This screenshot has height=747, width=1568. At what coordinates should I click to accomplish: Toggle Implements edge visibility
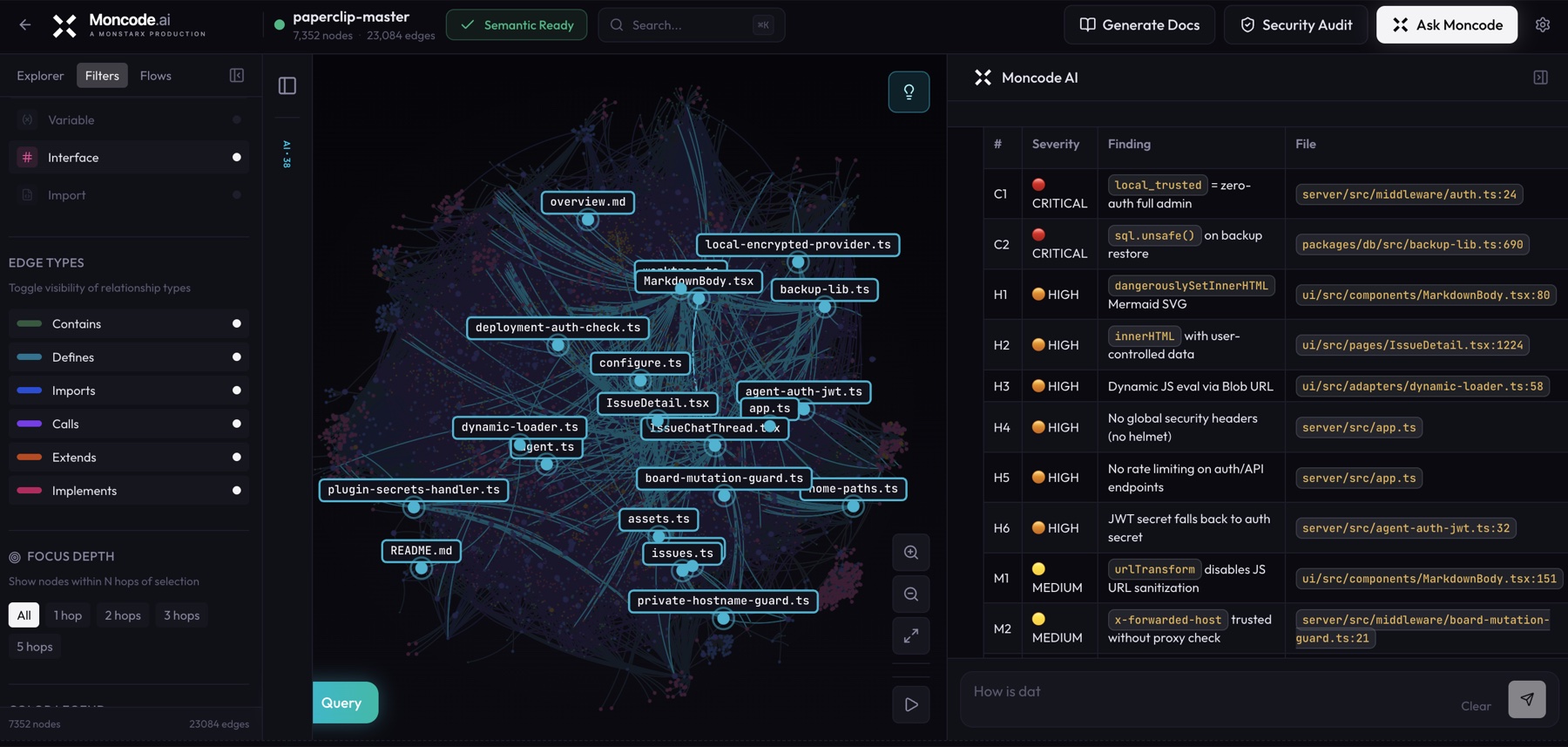pos(237,491)
